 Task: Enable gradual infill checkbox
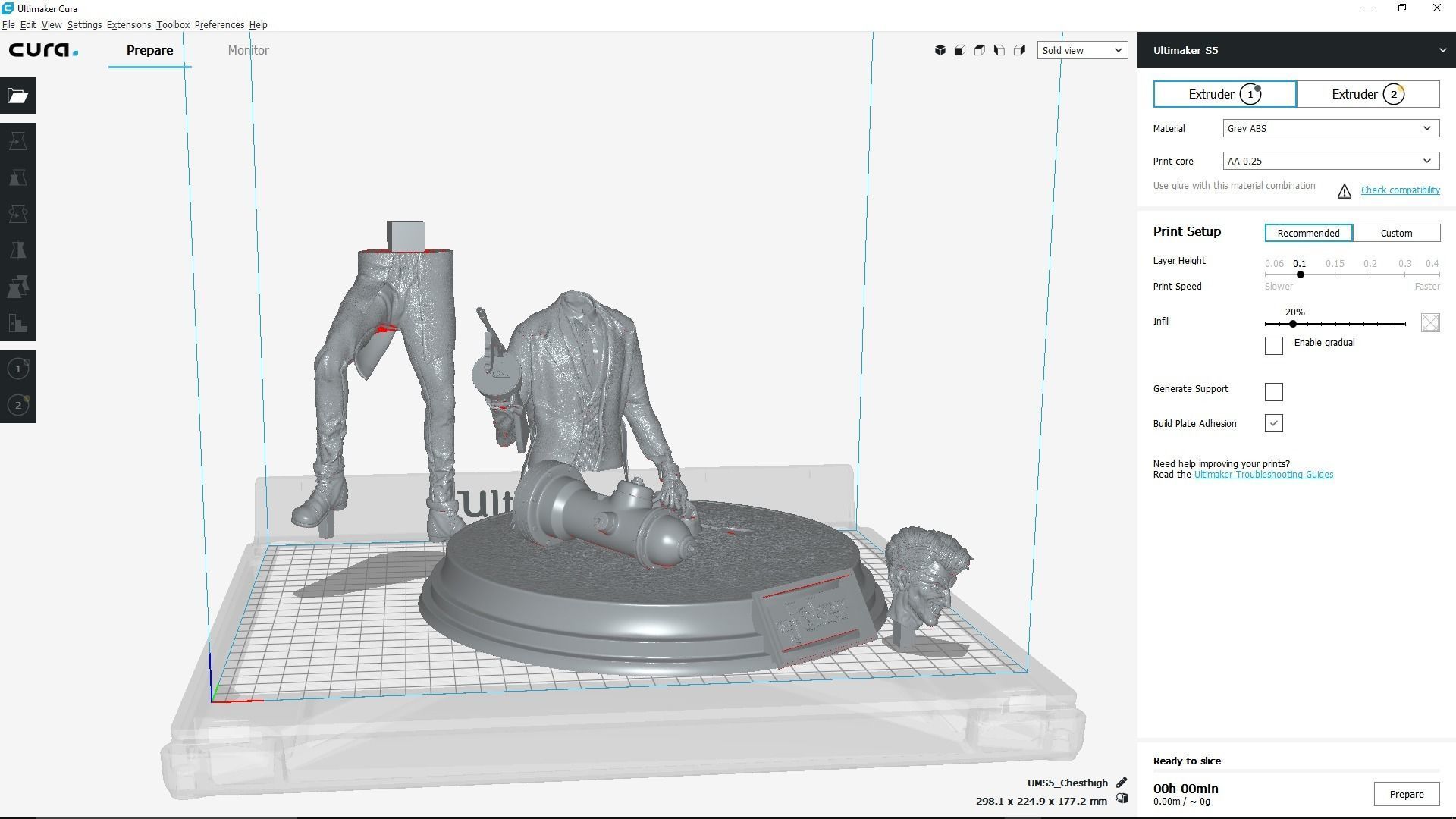pyautogui.click(x=1274, y=346)
